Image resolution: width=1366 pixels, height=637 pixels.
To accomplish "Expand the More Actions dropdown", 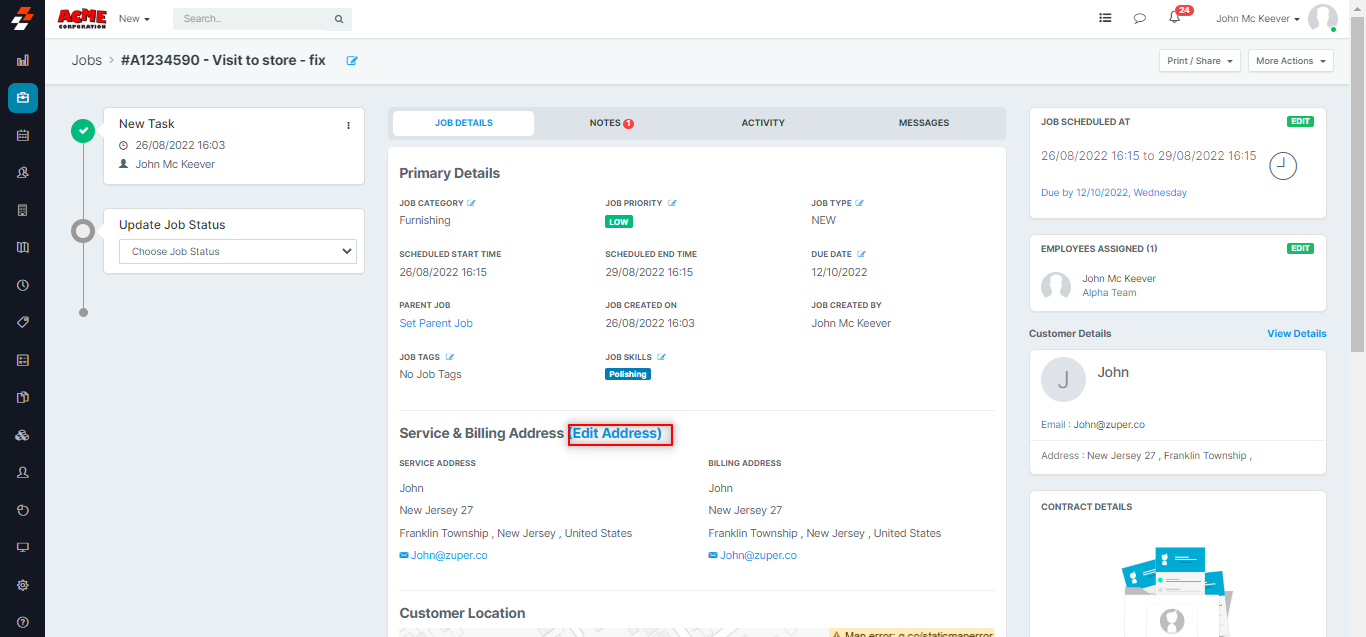I will click(1290, 61).
